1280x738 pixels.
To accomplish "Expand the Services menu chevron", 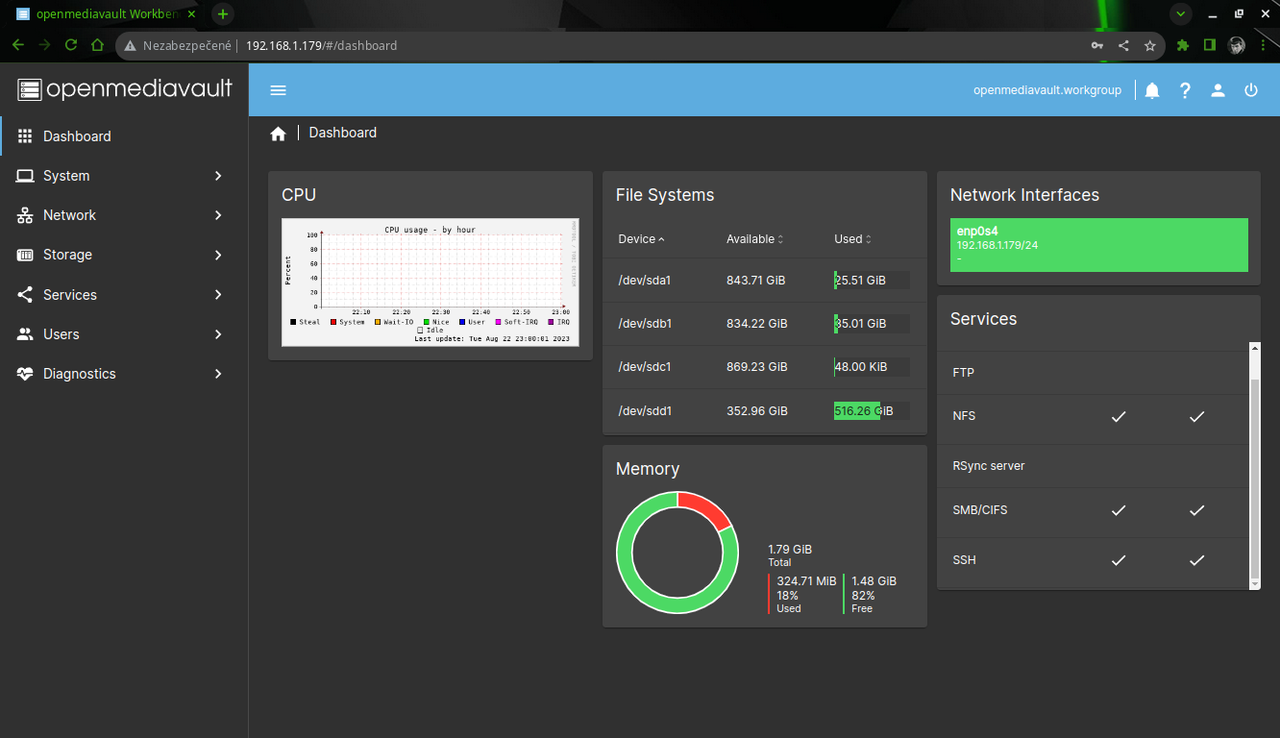I will coord(218,295).
